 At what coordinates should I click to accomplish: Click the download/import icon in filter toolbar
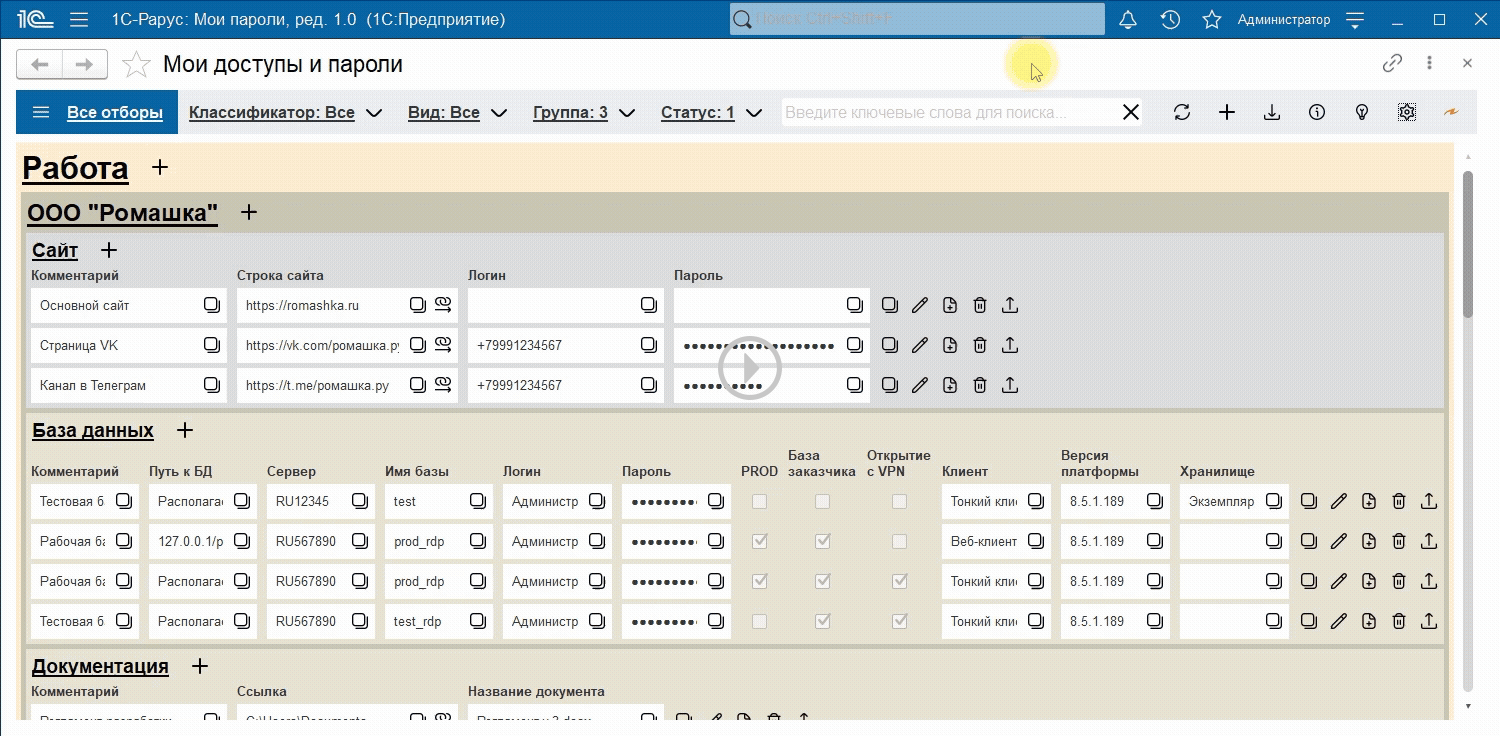tap(1272, 112)
